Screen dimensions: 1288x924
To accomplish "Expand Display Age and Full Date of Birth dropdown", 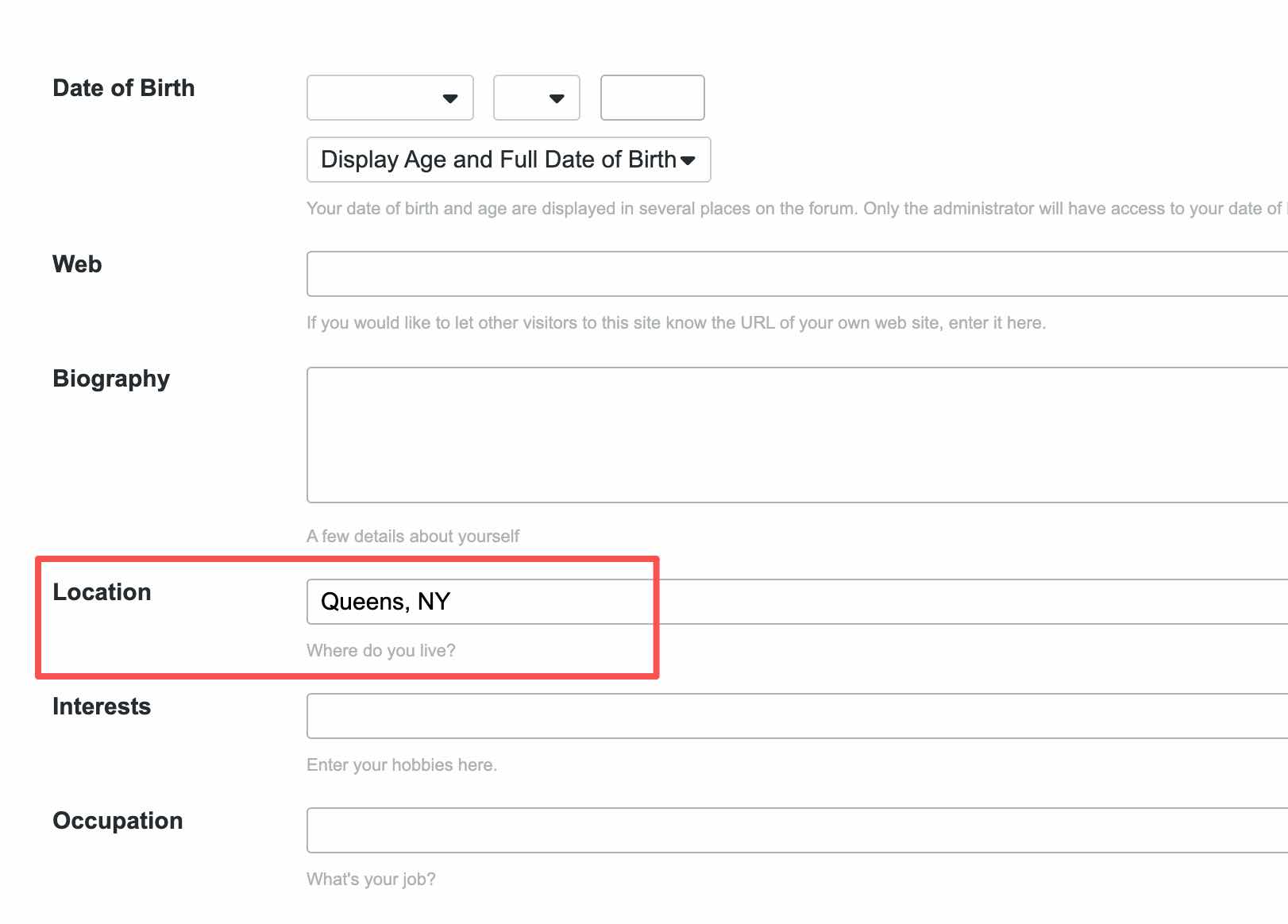I will coord(508,160).
